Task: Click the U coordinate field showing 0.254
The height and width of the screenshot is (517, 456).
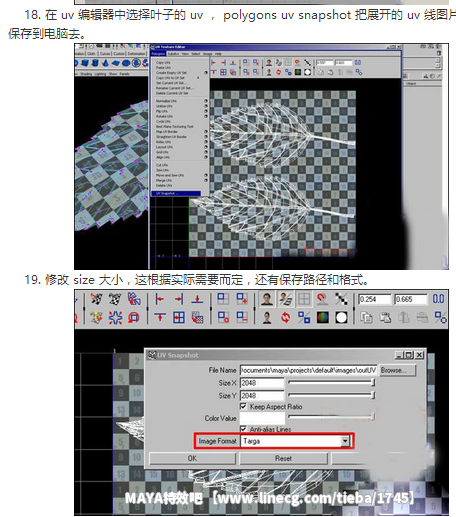Action: coord(374,299)
